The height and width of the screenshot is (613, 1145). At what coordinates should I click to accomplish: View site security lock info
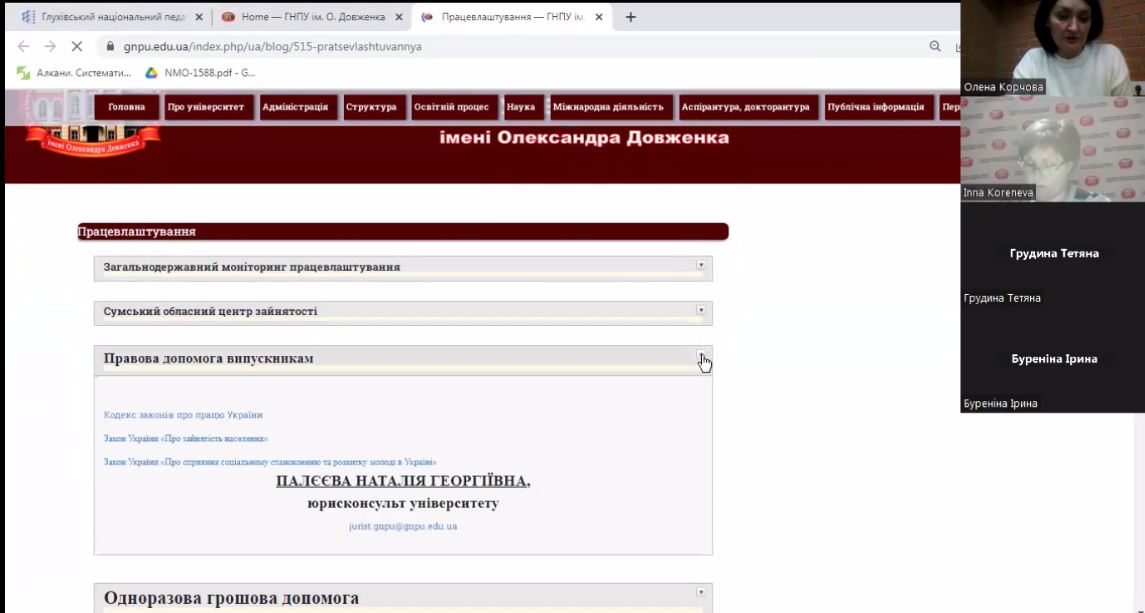click(110, 46)
